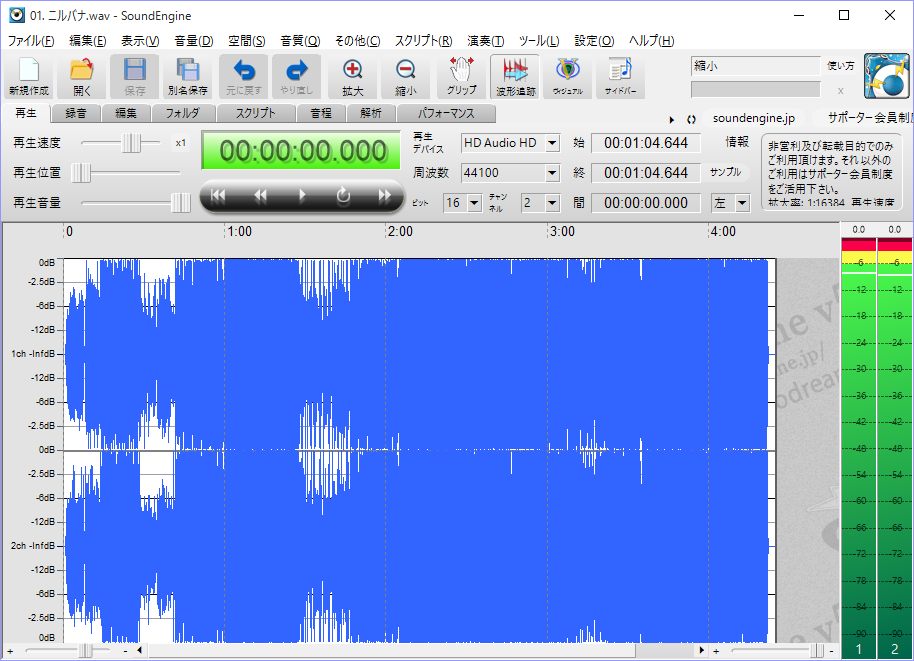Image resolution: width=914 pixels, height=661 pixels.
Task: Click the 再生速度 speed slider
Action: click(121, 143)
